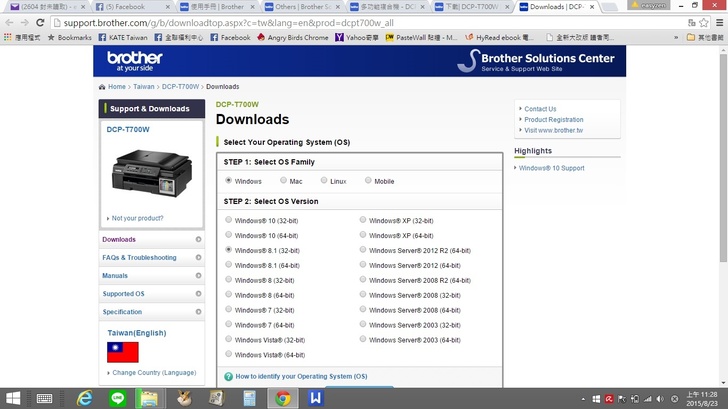Open the Product Registration link

click(x=553, y=120)
